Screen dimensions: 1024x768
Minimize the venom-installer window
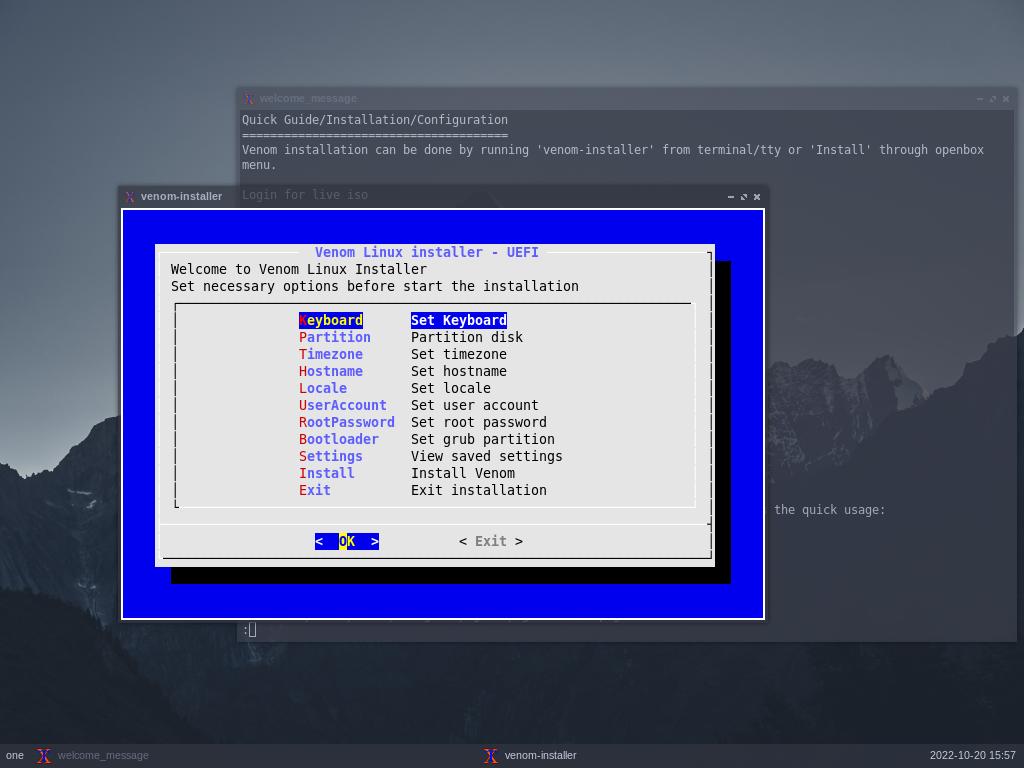[x=731, y=197]
